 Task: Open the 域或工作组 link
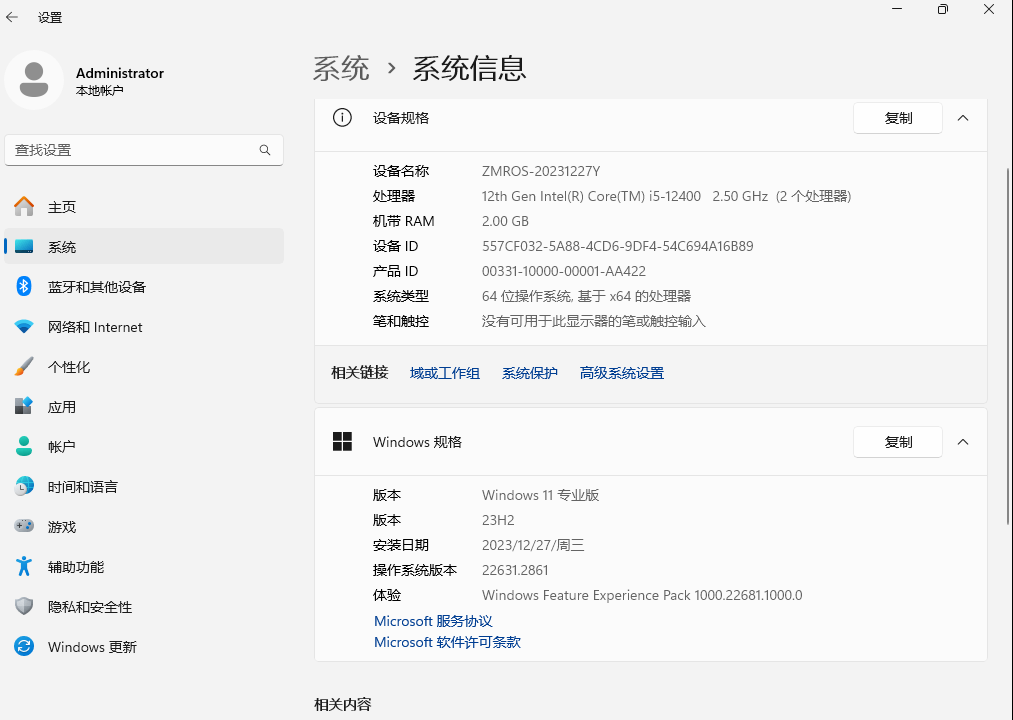444,373
